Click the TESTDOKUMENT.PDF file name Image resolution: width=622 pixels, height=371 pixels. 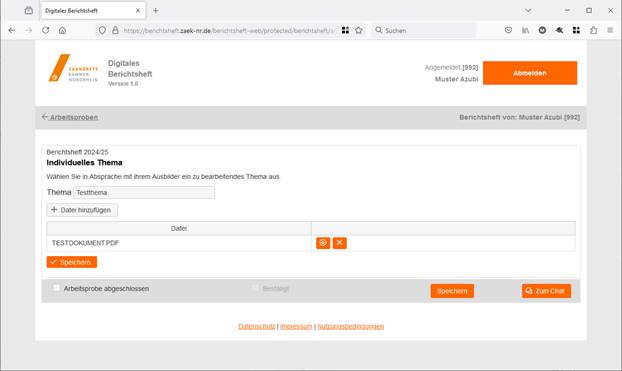[85, 243]
